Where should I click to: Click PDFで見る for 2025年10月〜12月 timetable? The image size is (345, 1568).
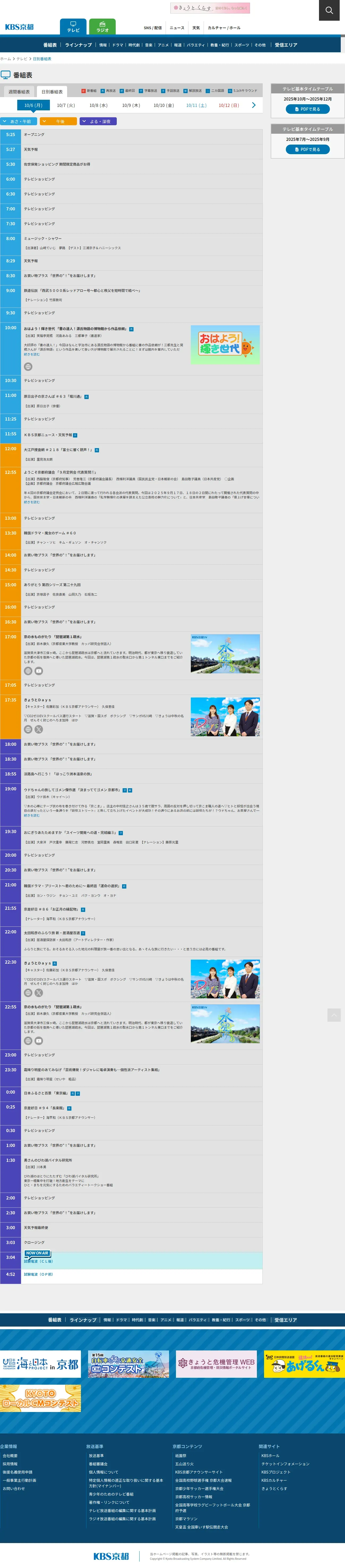point(308,109)
